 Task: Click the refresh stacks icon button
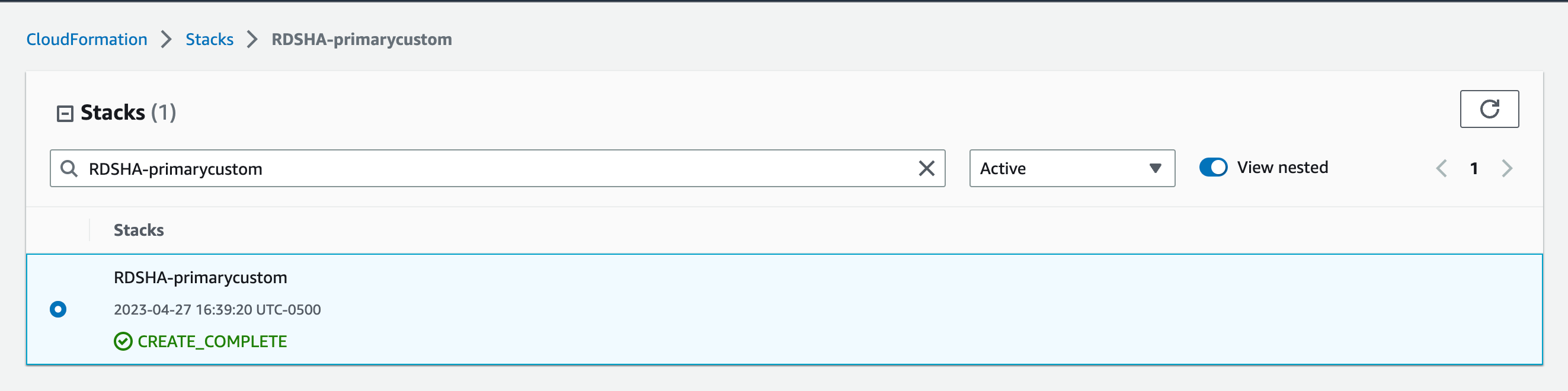click(x=1489, y=109)
